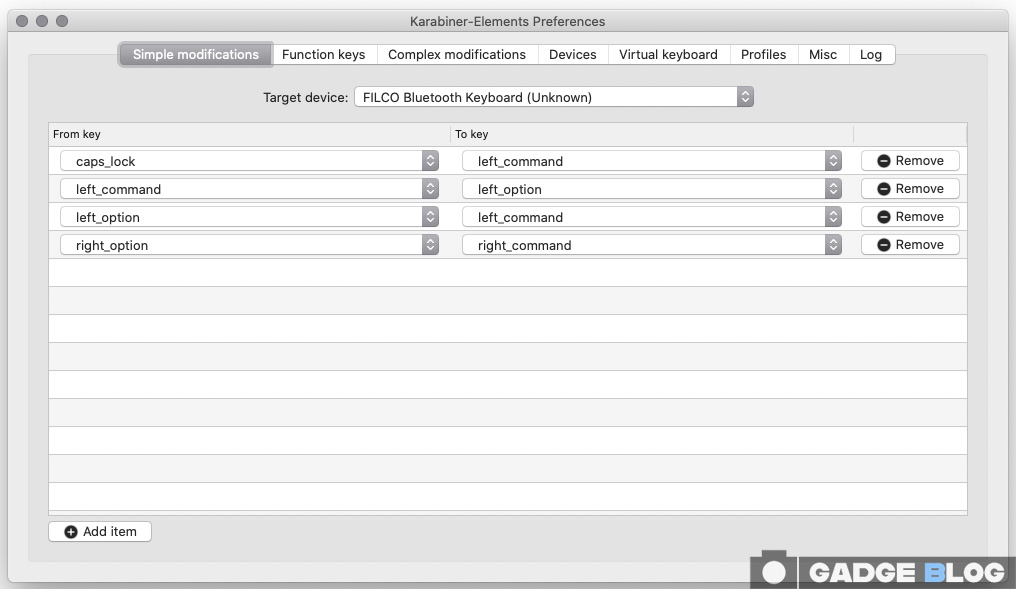Remove the left_option to left_command mapping
Screen dimensions: 1016x589
(910, 216)
